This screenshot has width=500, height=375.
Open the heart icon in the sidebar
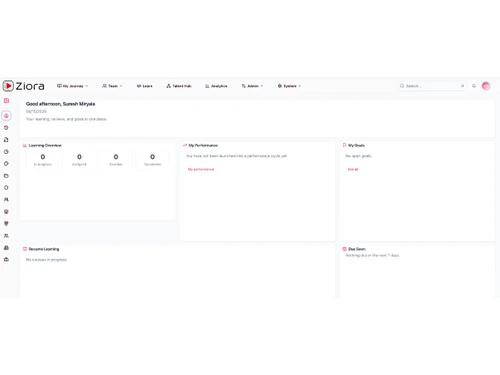6,224
